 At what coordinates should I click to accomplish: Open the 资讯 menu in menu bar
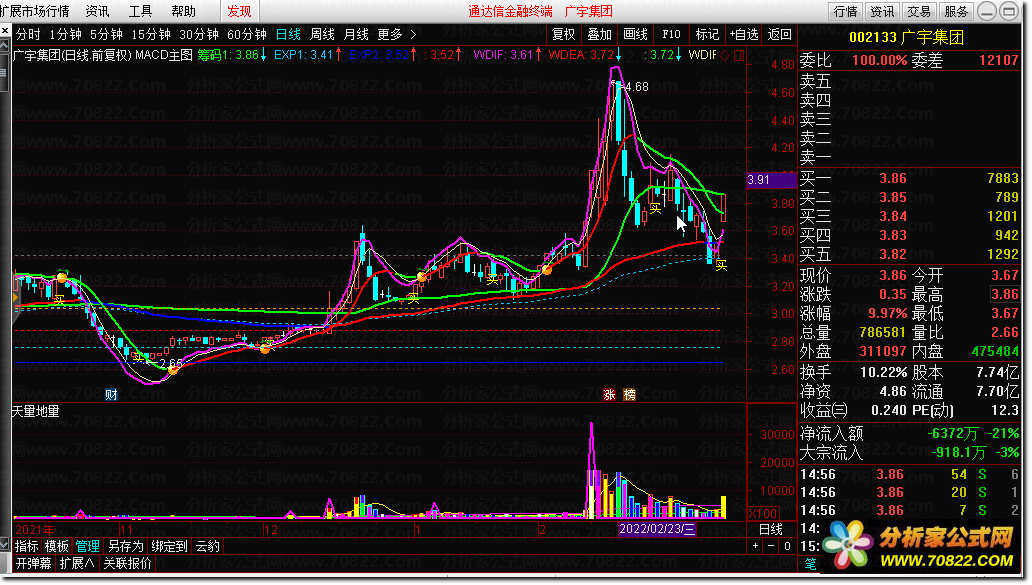(97, 11)
